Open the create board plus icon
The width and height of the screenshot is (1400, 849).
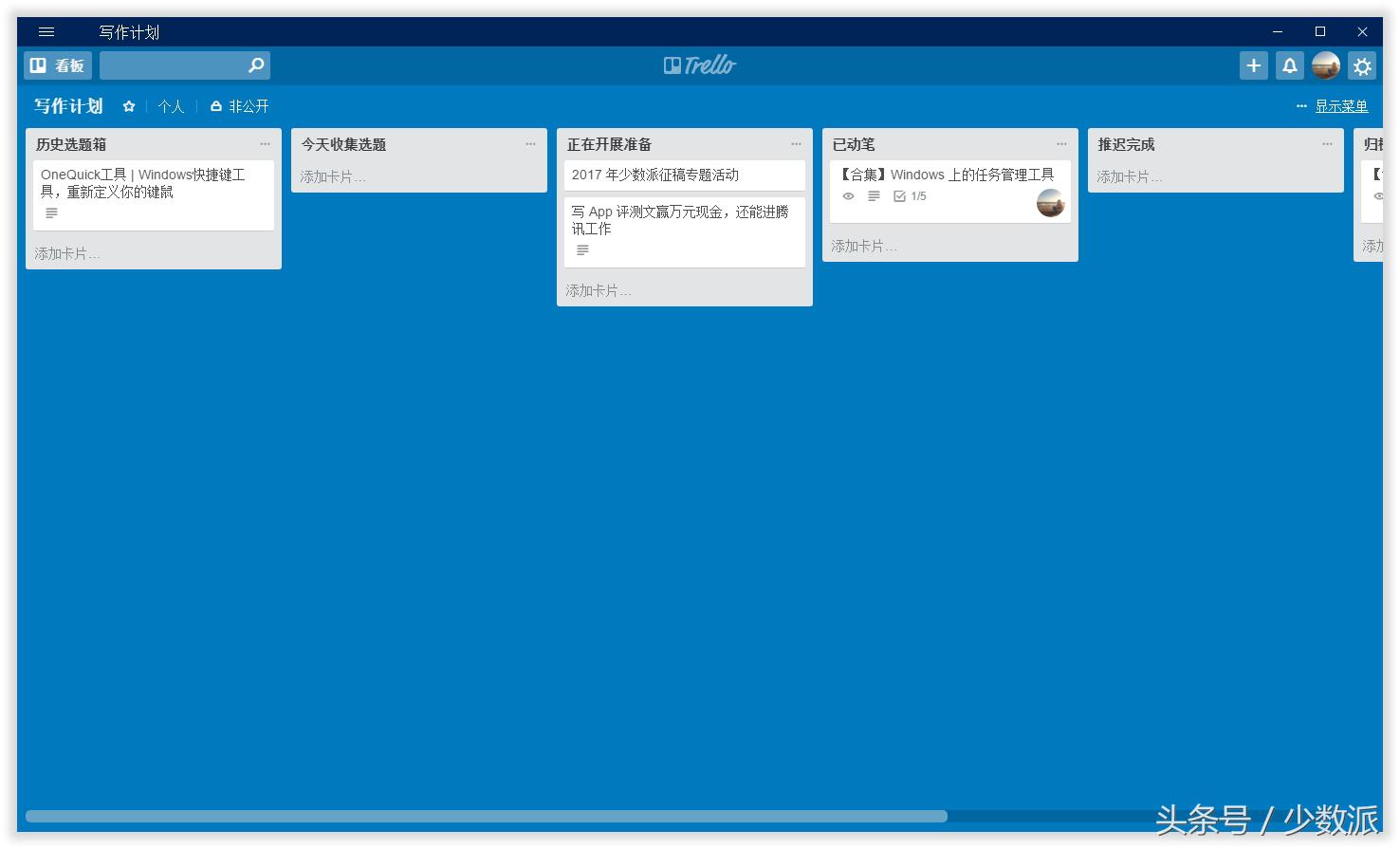1253,65
